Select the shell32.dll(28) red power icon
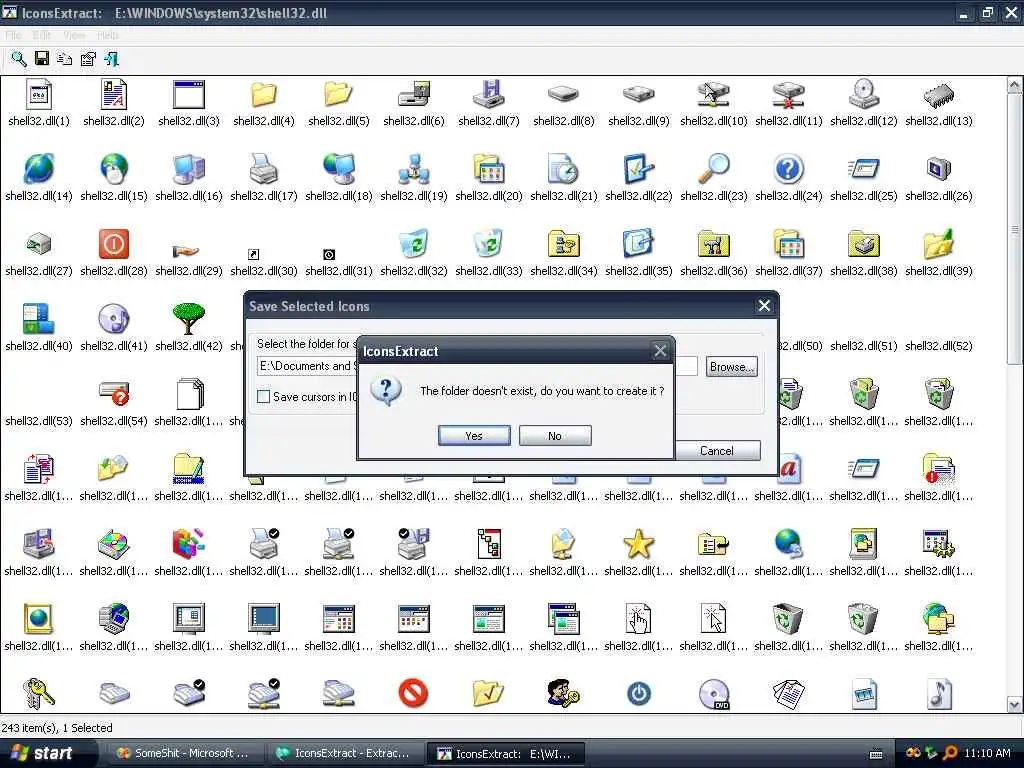Screen dimensions: 1024x768 point(114,244)
